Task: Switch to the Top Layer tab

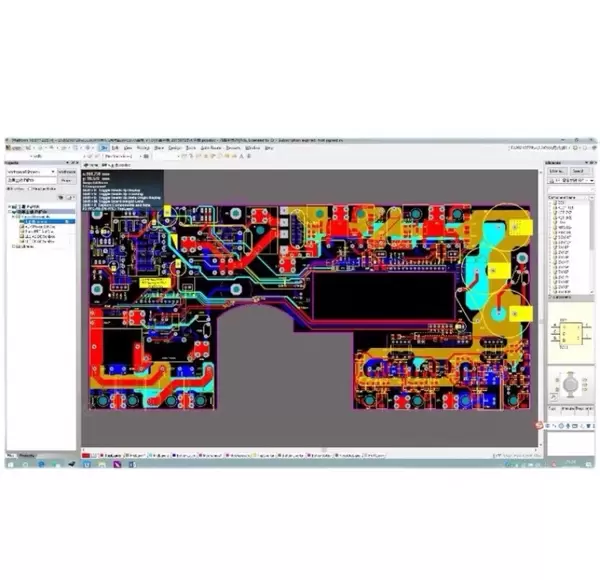Action: click(110, 453)
